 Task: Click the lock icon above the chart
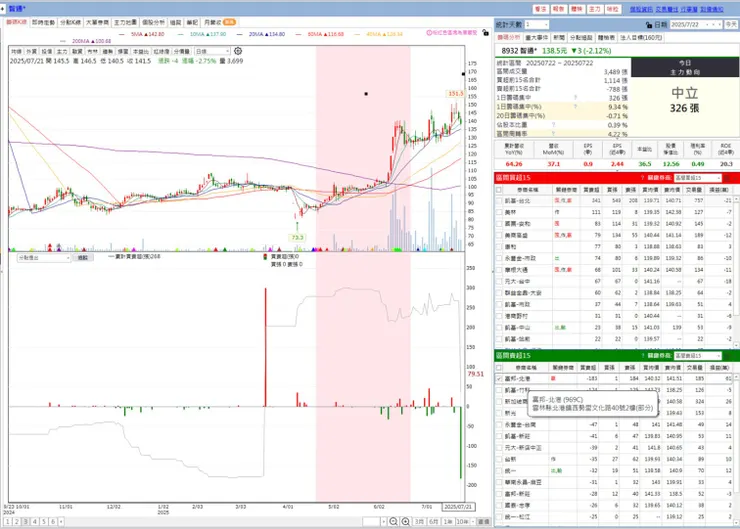coord(486,33)
